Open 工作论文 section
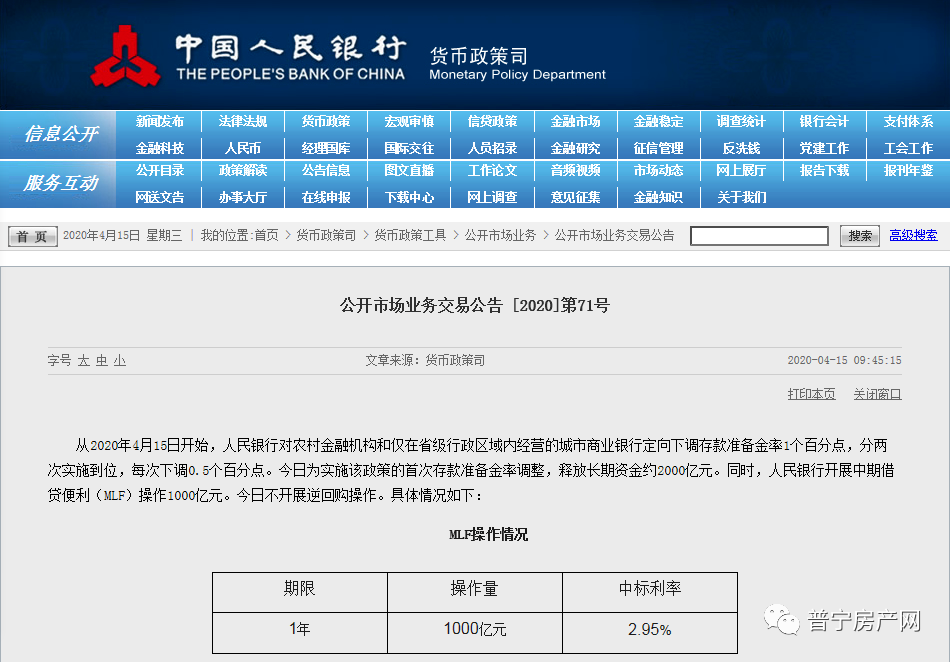Screen dimensions: 952x662 (492, 171)
